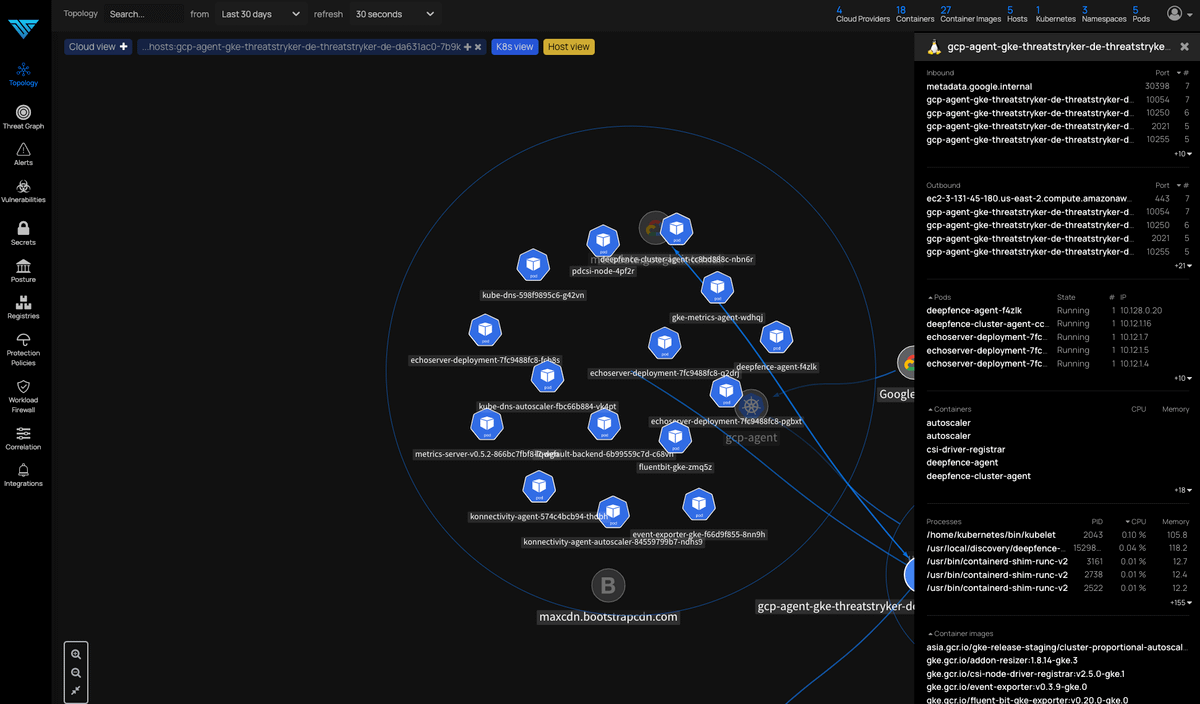Open the Workload Firewall shield icon

tap(23, 387)
